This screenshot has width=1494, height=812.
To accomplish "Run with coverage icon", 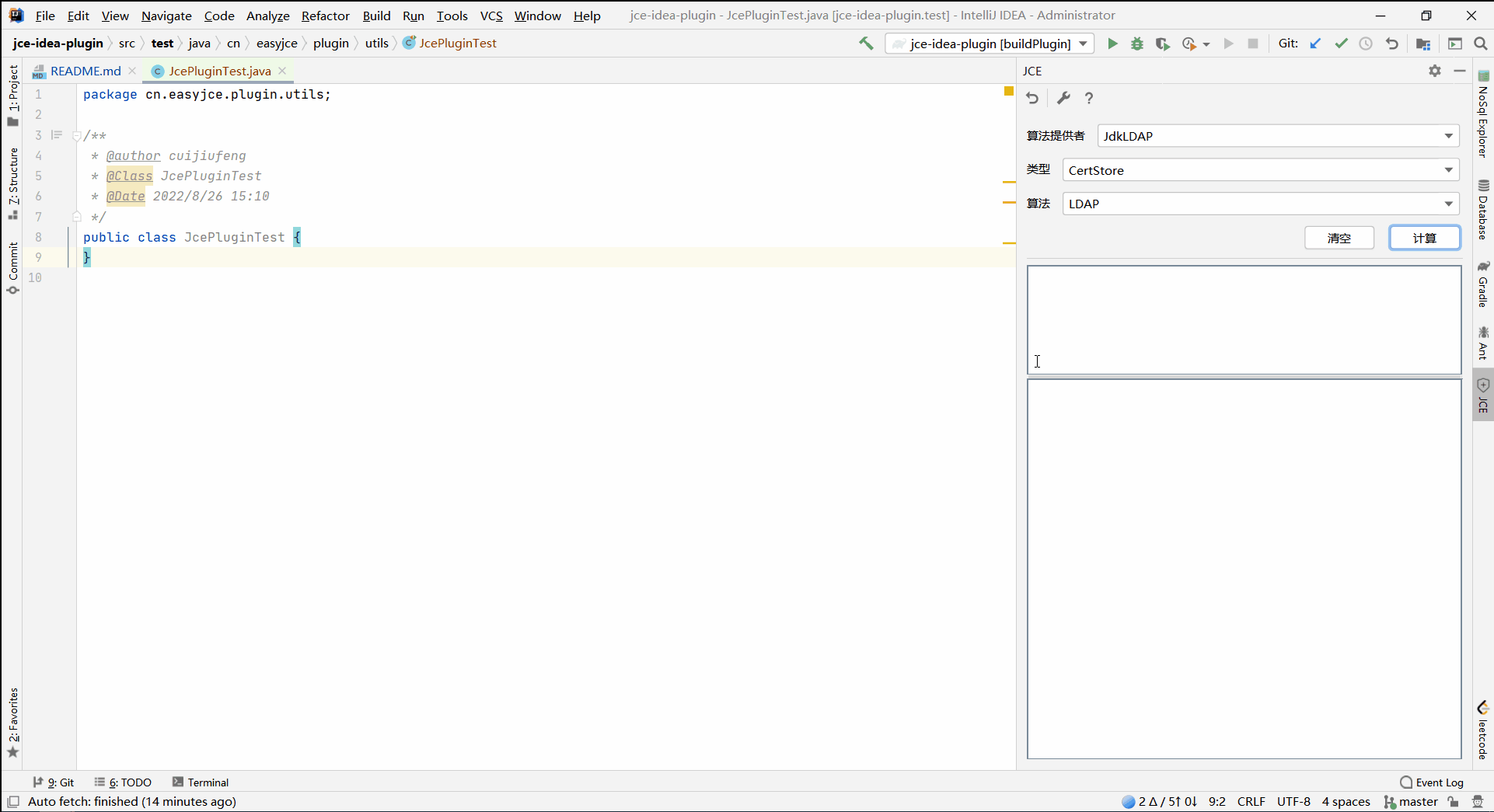I will [x=1163, y=44].
